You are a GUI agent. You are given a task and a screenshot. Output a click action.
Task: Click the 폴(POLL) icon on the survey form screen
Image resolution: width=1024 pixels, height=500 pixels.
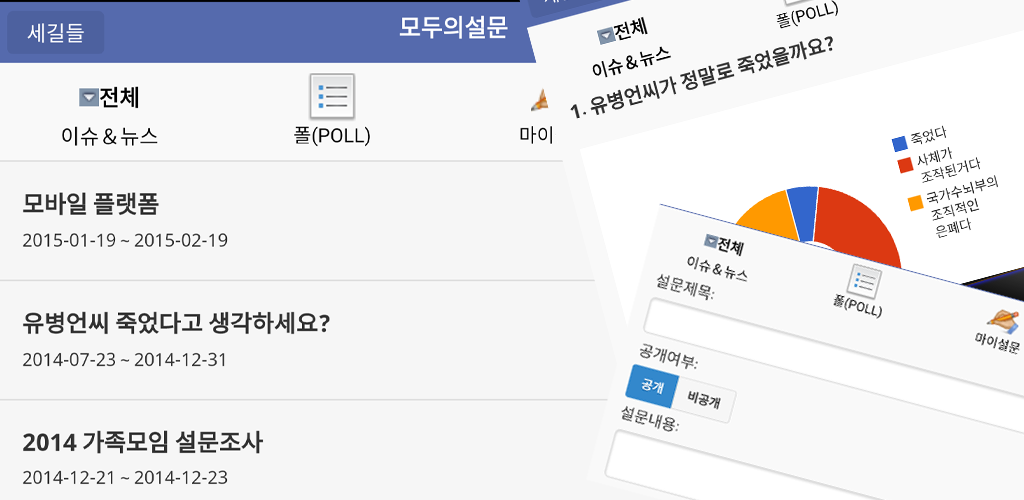point(862,283)
